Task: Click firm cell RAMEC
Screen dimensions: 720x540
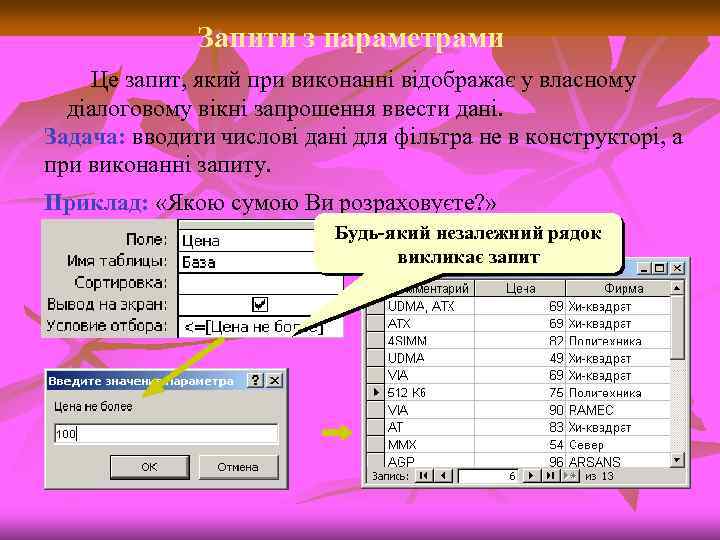Action: [619, 410]
